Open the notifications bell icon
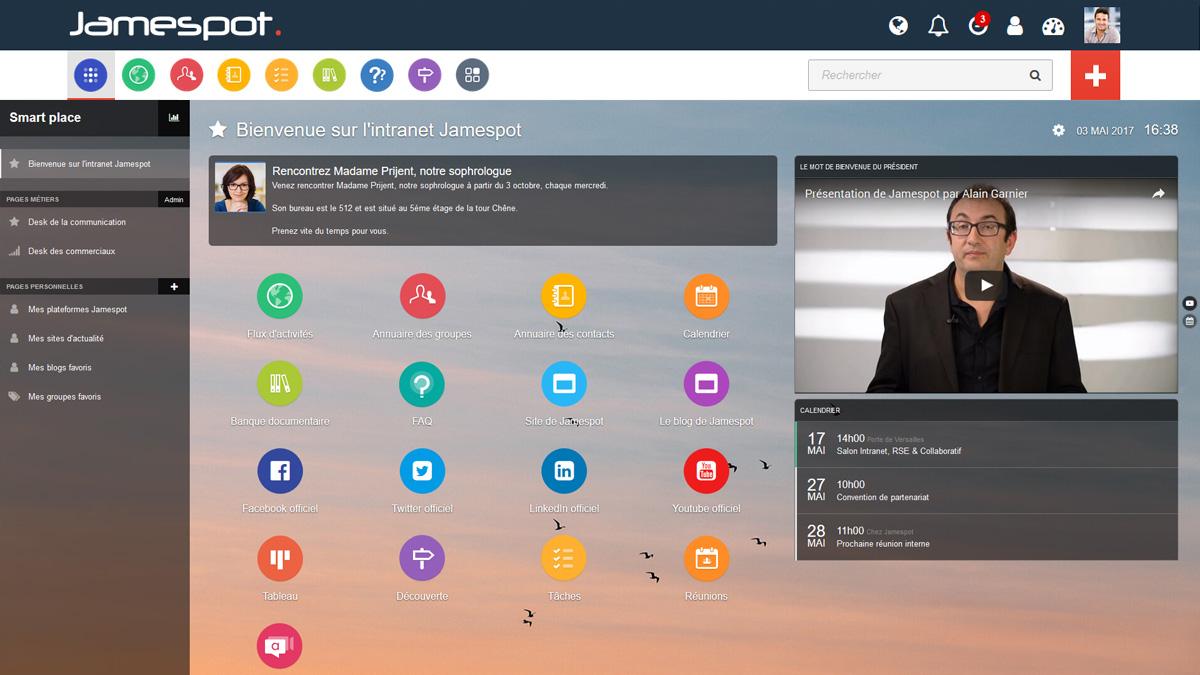Screen dimensions: 1200x675 938,26
